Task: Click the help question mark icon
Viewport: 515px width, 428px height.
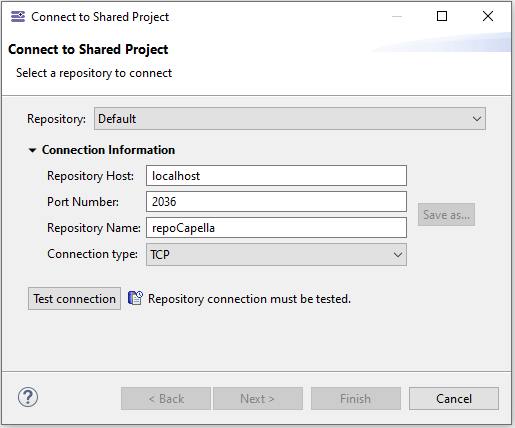Action: point(28,397)
